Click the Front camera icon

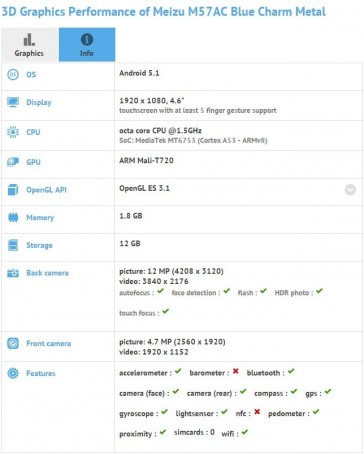[13, 343]
